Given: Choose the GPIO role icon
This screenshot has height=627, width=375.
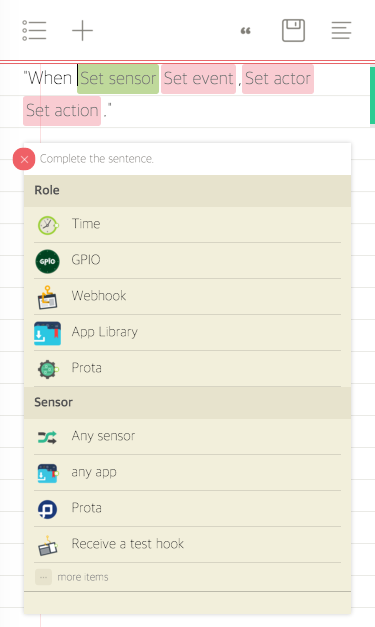Looking at the screenshot, I should pos(48,261).
